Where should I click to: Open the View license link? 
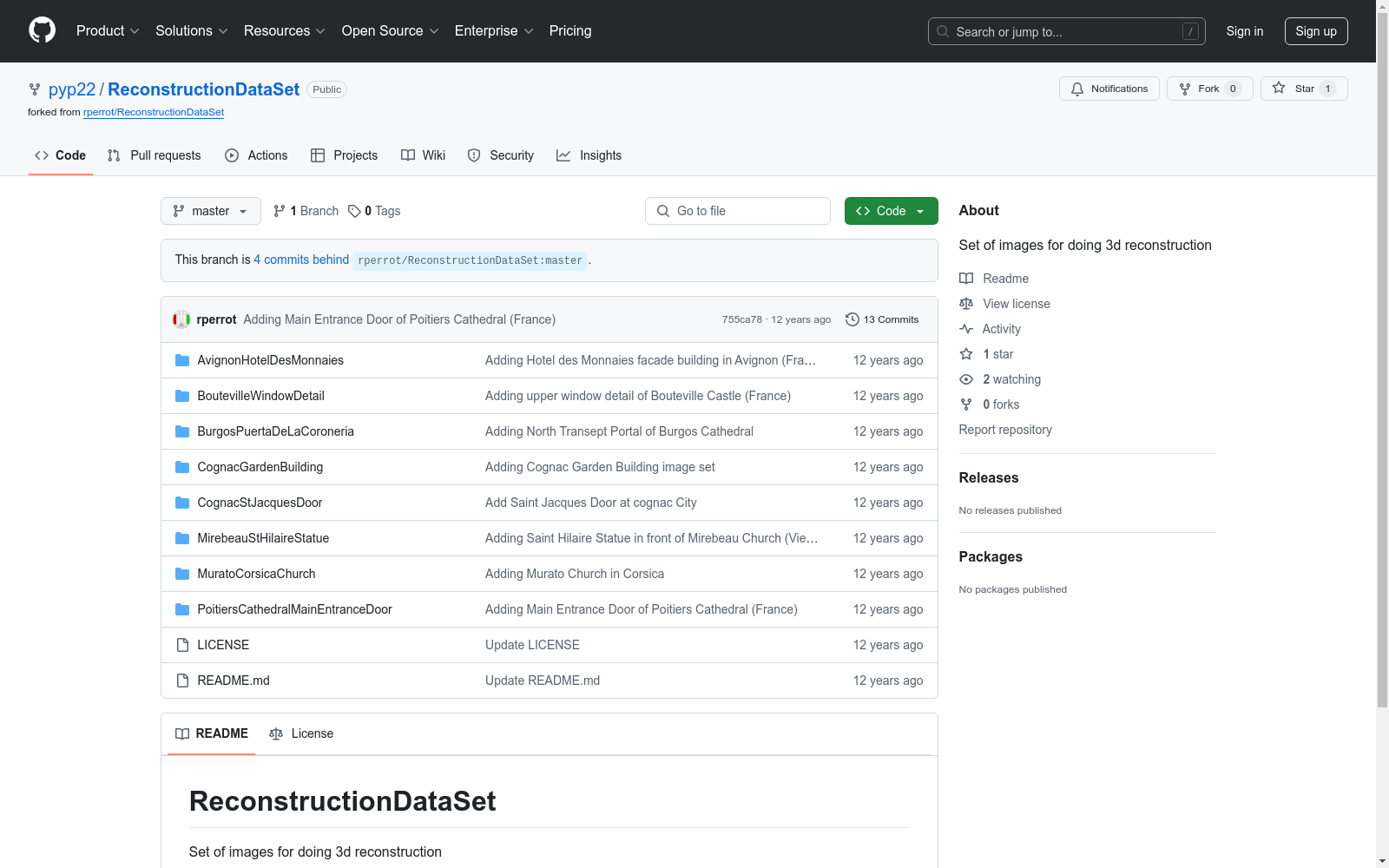pos(1017,304)
